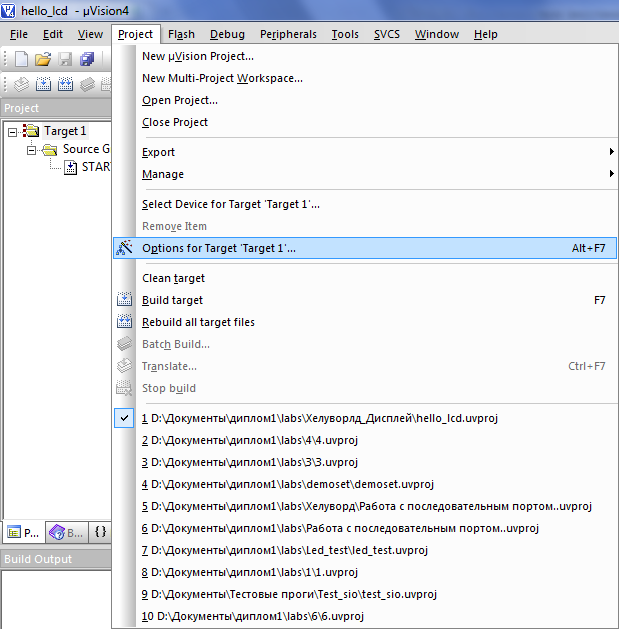Collapse the Target 1 tree node
The width and height of the screenshot is (619, 629).
[13, 132]
